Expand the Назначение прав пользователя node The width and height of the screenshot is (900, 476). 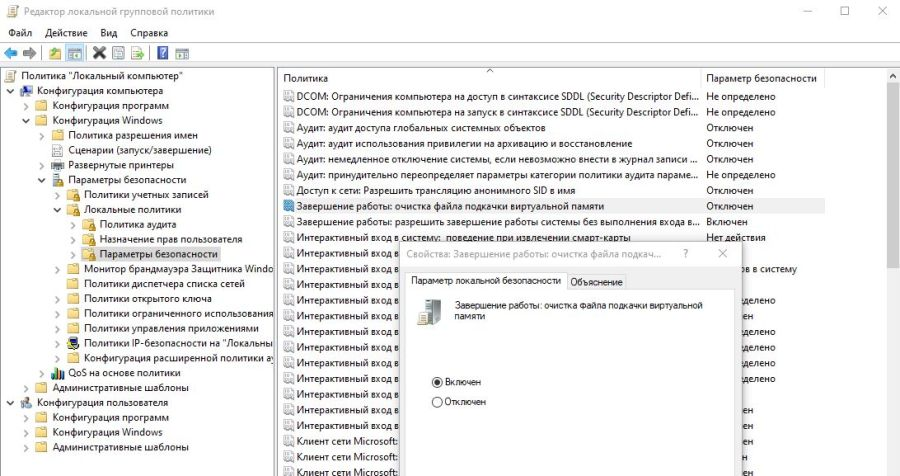tap(72, 239)
